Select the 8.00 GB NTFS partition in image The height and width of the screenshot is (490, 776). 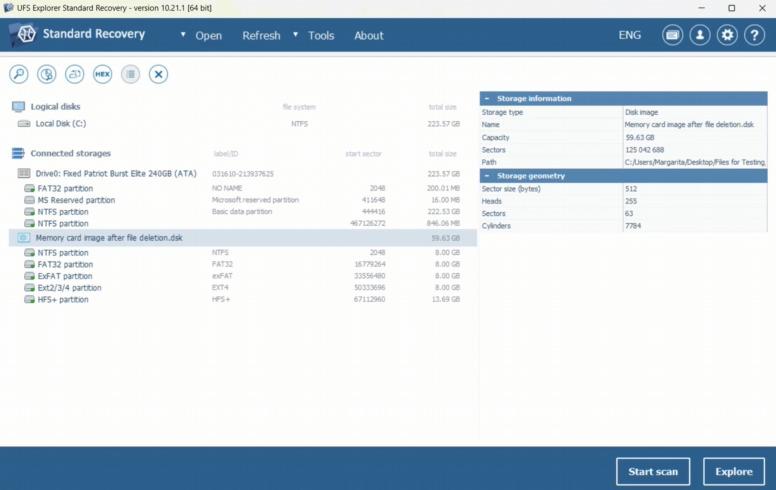[242, 252]
